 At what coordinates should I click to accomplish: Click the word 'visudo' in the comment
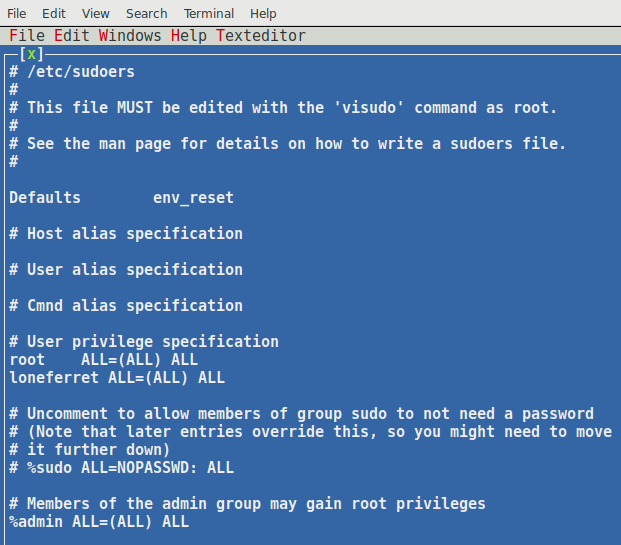point(369,108)
